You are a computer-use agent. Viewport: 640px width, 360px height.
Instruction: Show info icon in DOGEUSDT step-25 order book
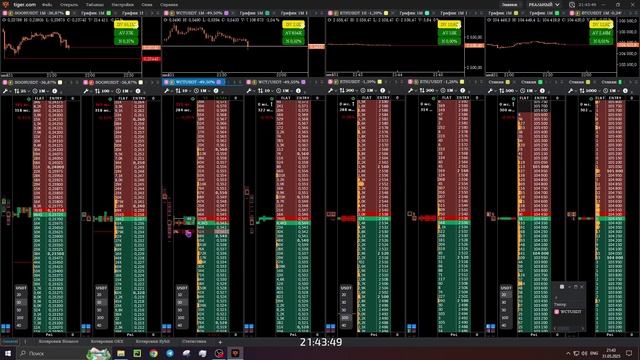55,91
